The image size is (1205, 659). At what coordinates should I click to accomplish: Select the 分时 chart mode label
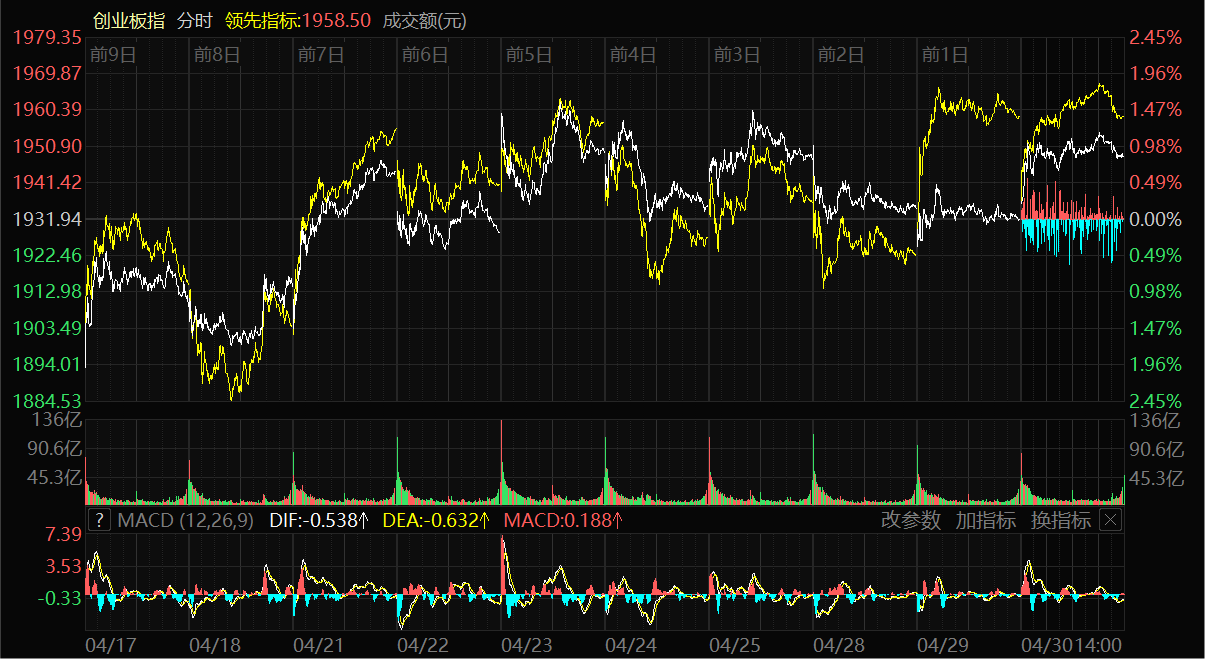pyautogui.click(x=194, y=20)
